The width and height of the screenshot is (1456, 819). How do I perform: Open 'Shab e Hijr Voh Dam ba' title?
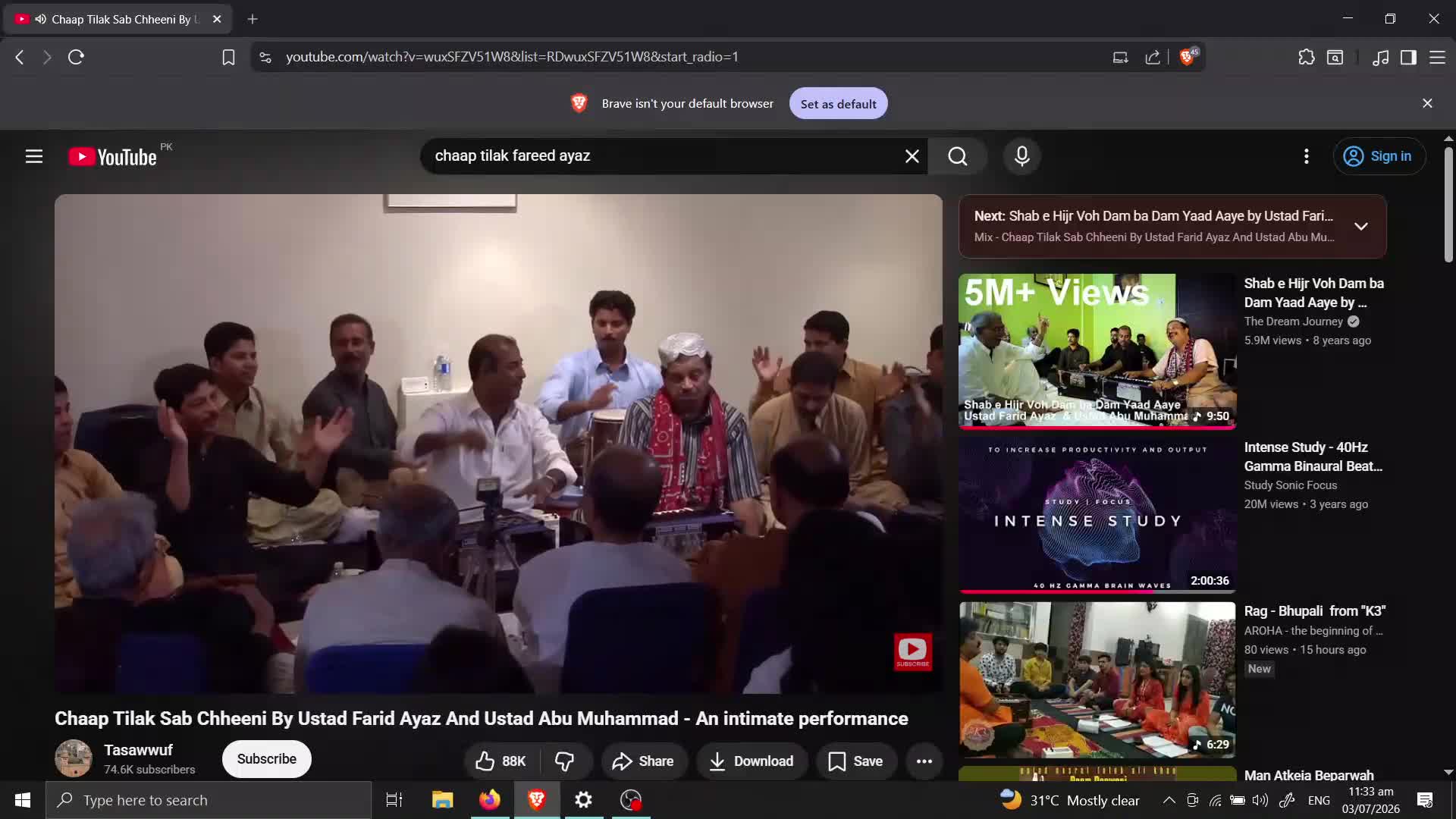[1314, 293]
